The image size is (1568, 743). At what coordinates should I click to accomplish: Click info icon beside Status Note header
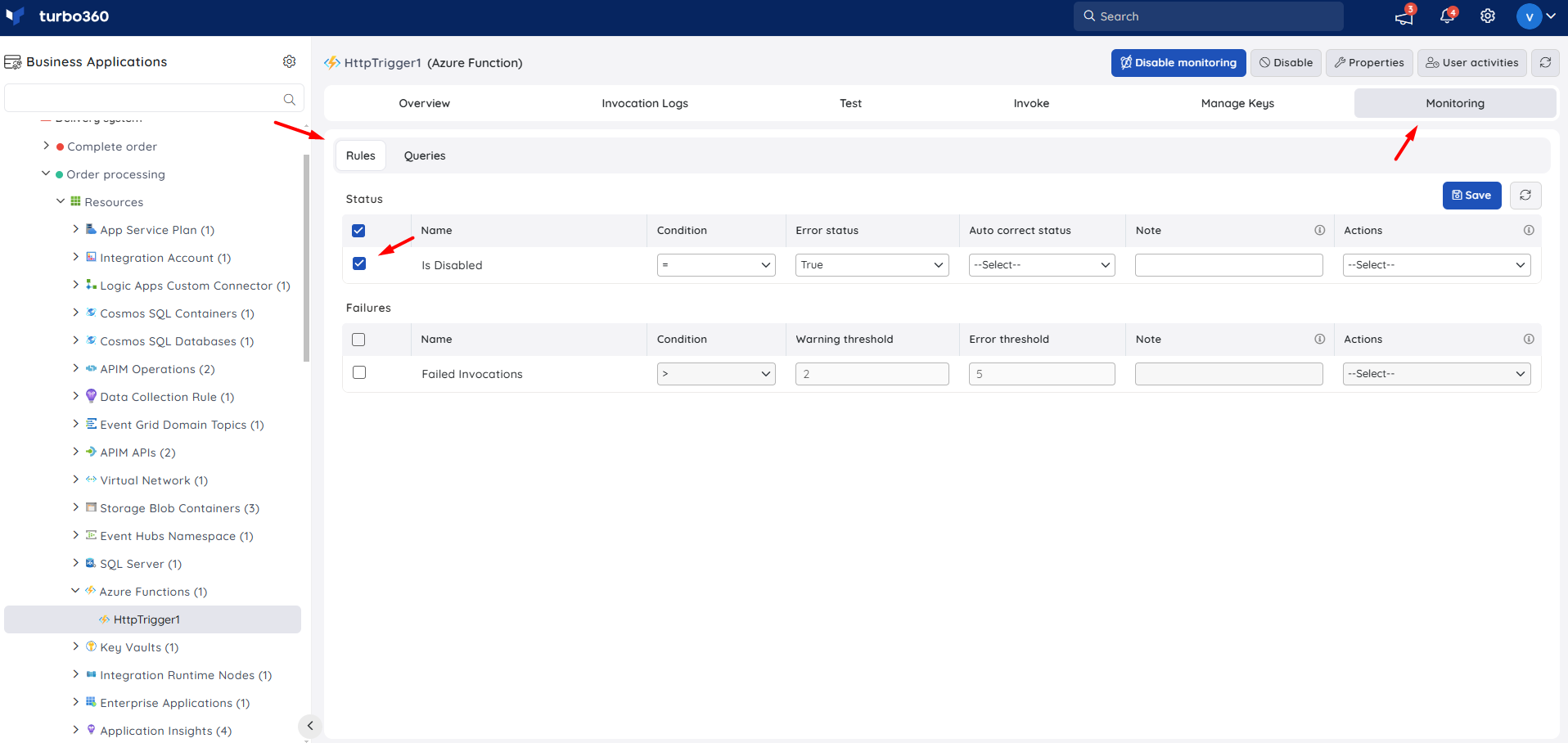(1319, 230)
